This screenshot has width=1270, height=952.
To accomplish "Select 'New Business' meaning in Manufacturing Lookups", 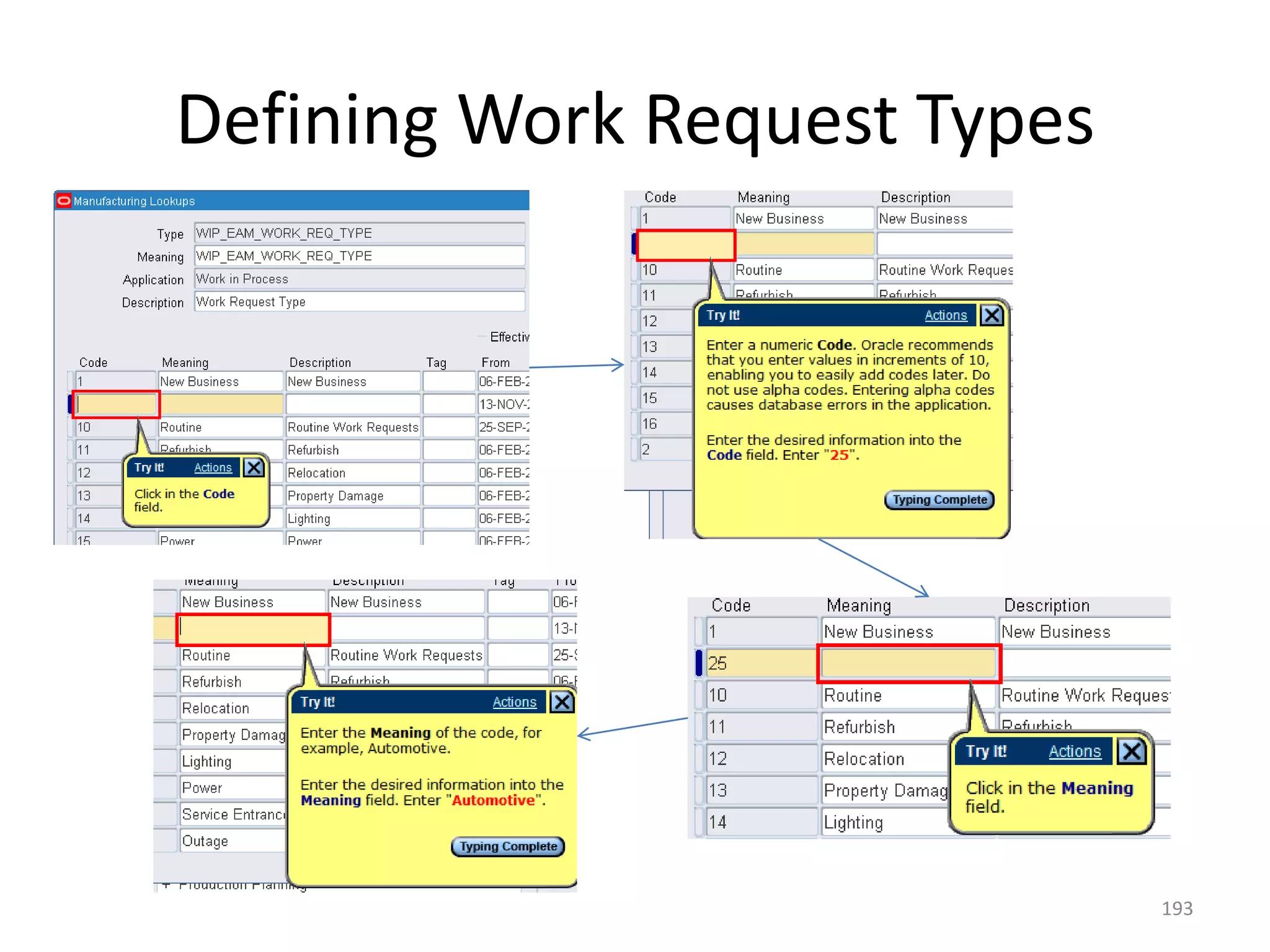I will click(221, 381).
